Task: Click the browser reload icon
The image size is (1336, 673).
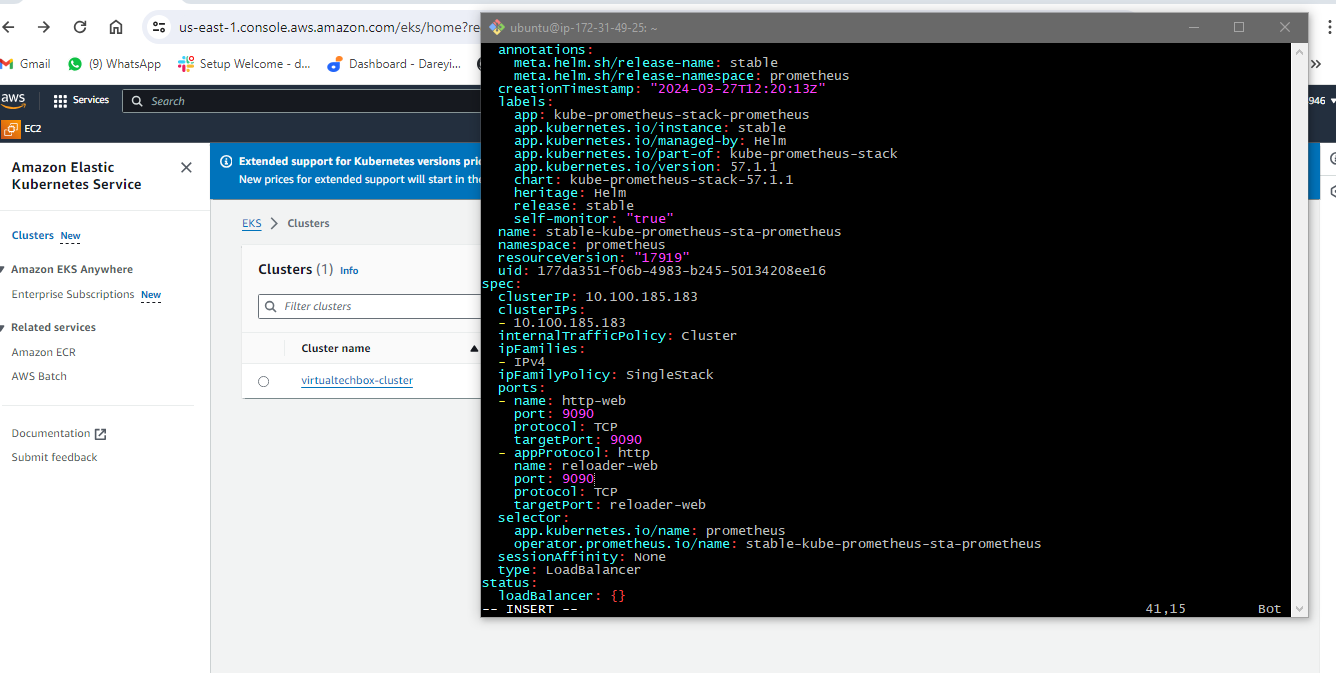Action: click(80, 27)
